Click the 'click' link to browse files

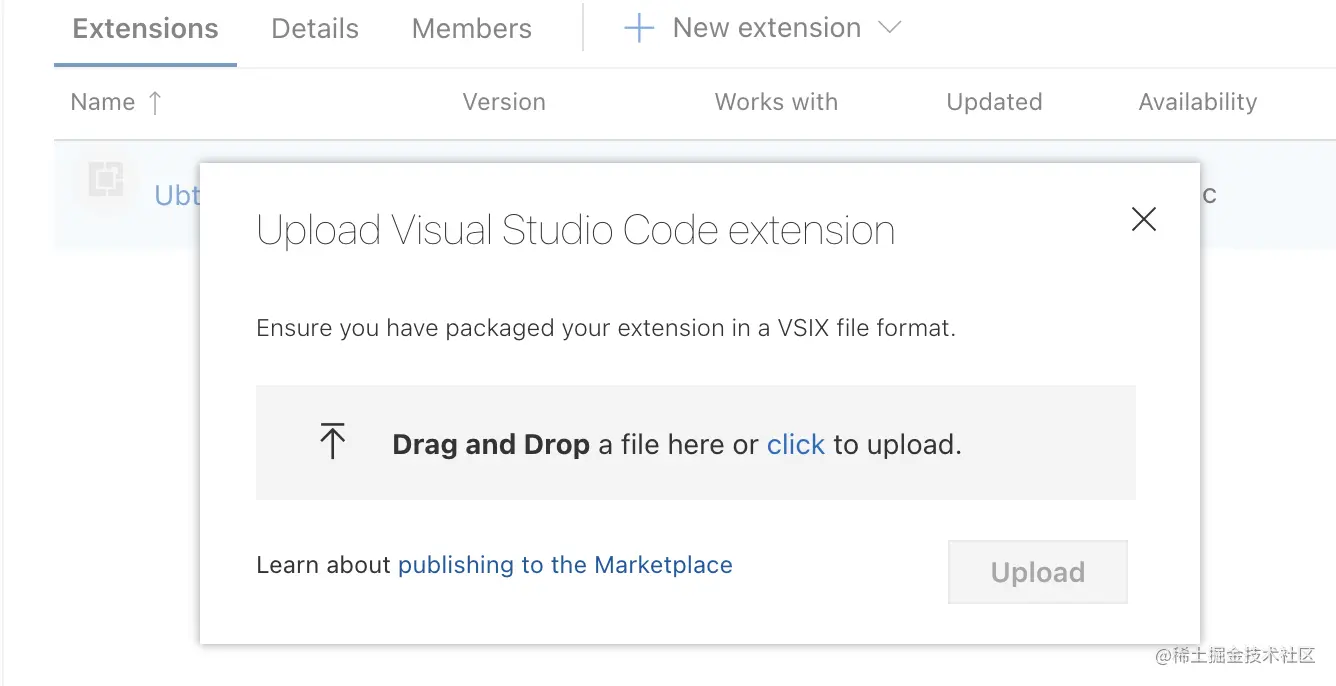point(795,444)
